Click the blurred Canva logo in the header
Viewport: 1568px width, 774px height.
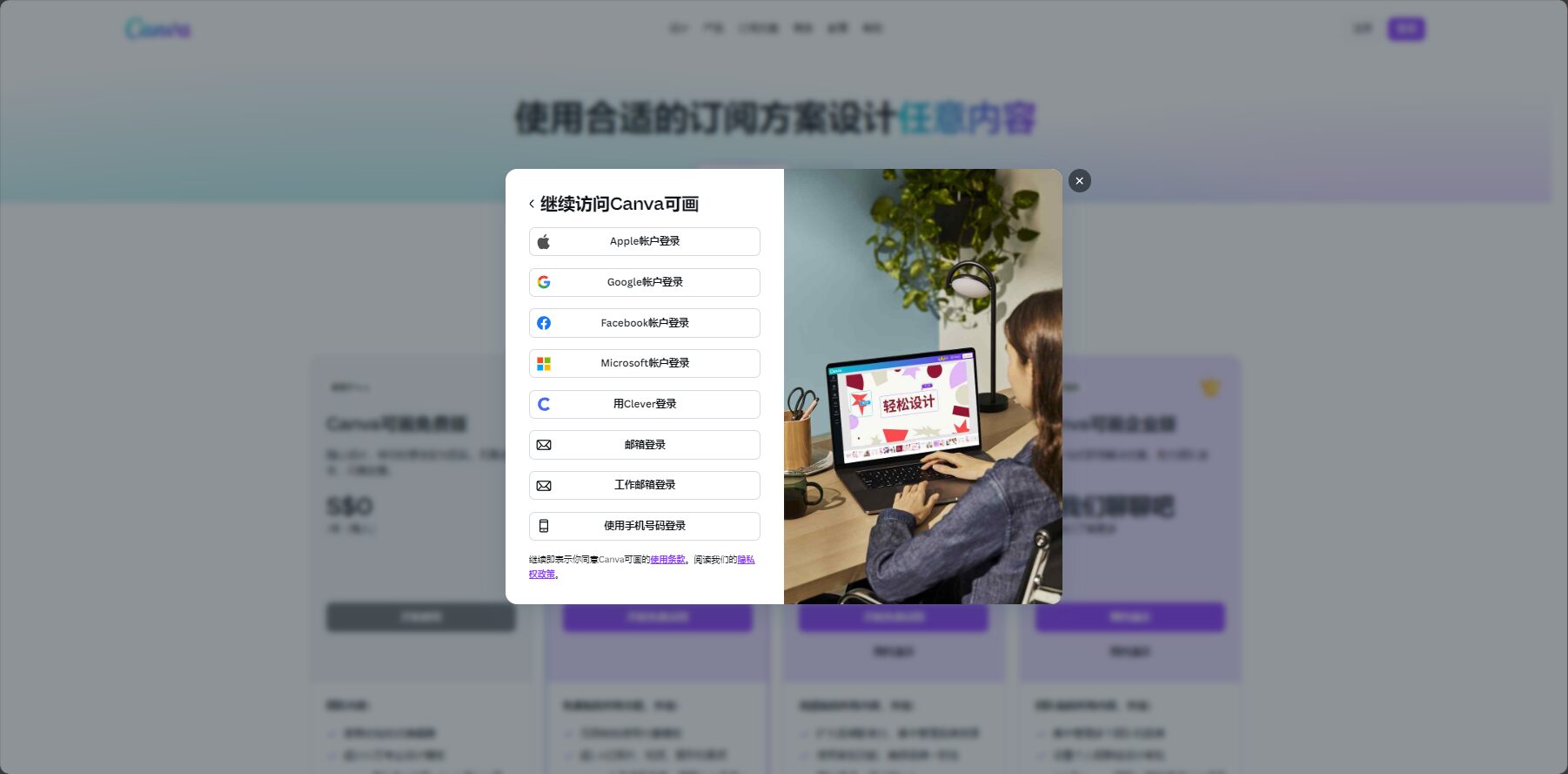[157, 29]
